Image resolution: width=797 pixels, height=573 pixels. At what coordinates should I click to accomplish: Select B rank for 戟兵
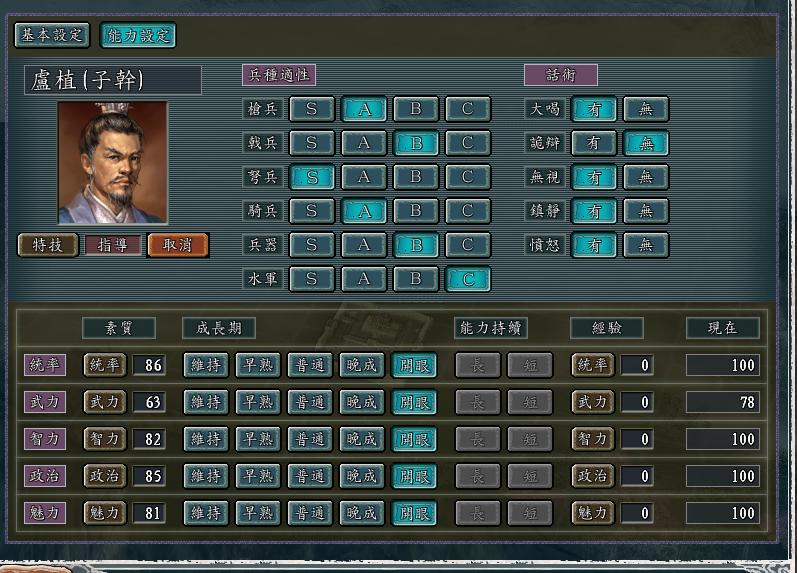coord(416,143)
